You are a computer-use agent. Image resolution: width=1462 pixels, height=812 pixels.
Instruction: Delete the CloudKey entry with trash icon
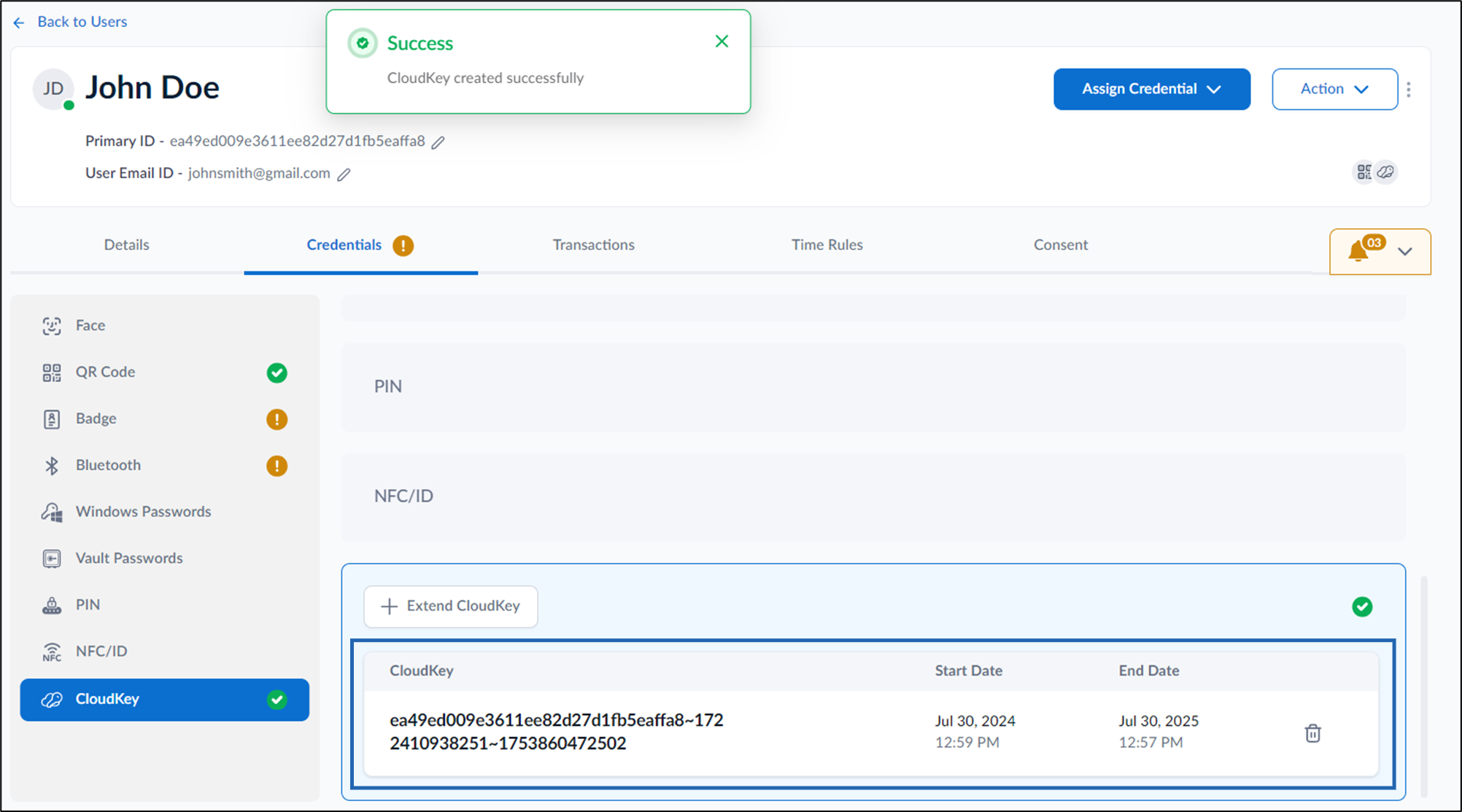1312,733
